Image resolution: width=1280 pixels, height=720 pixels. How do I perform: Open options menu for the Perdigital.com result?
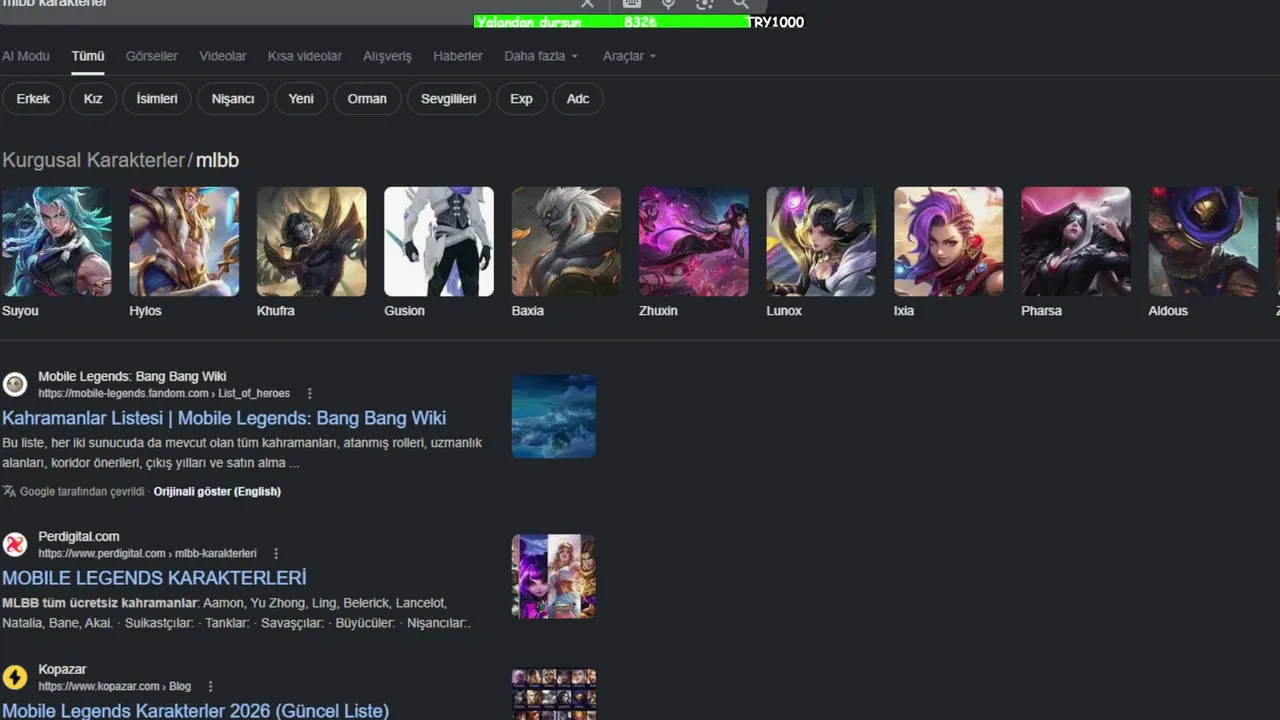tap(277, 554)
